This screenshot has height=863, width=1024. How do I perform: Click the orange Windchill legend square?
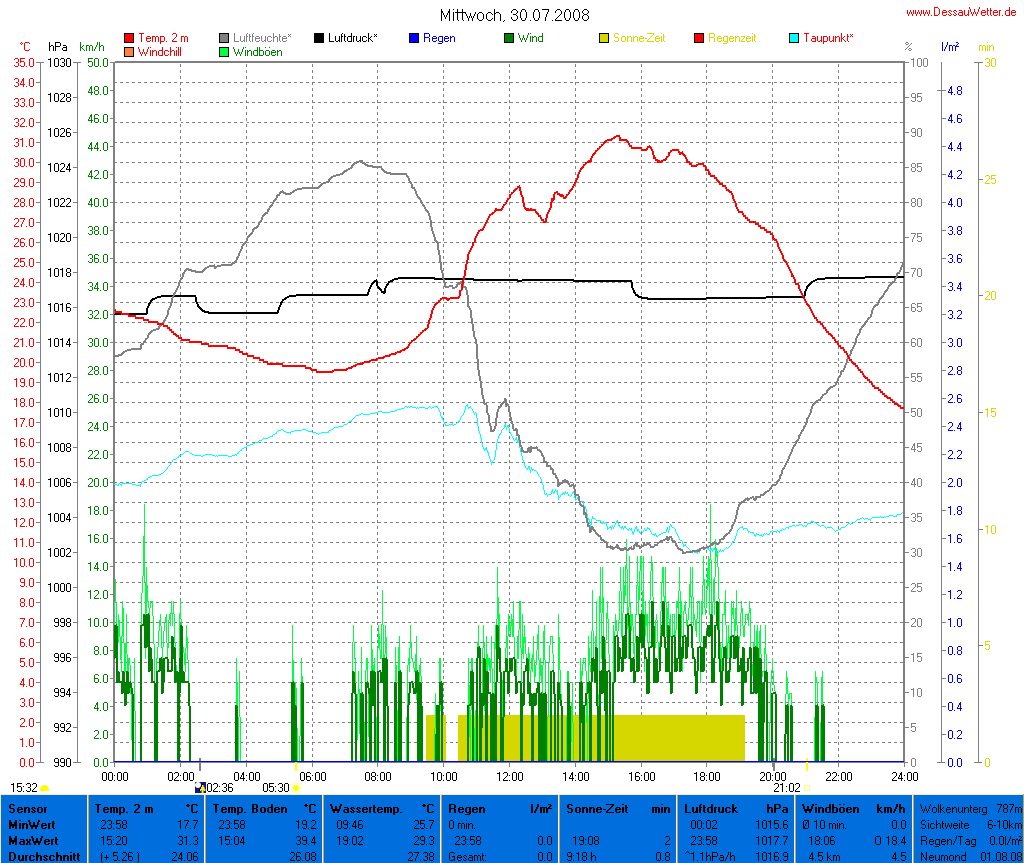[x=129, y=51]
